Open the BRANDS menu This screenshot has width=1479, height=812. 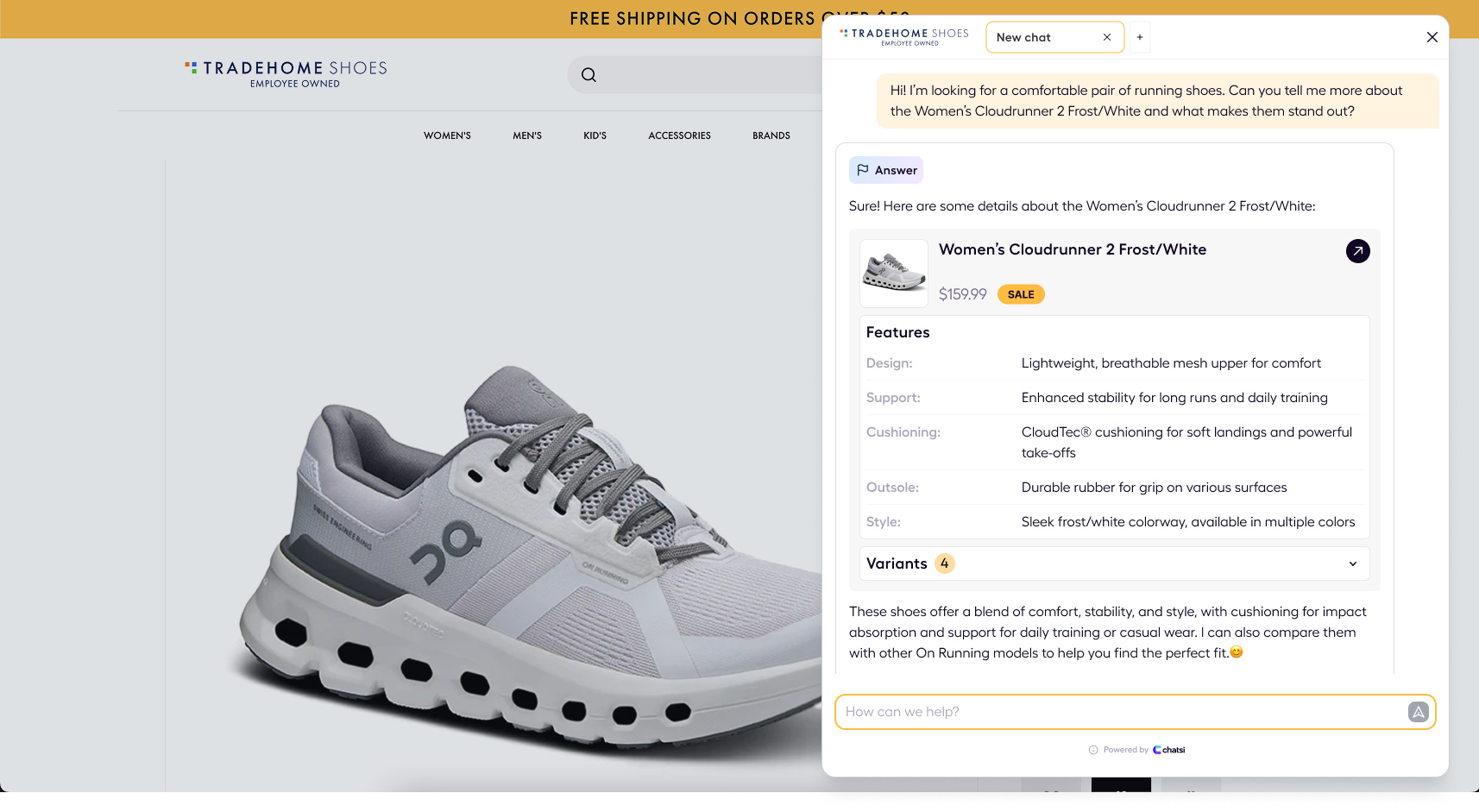point(771,135)
